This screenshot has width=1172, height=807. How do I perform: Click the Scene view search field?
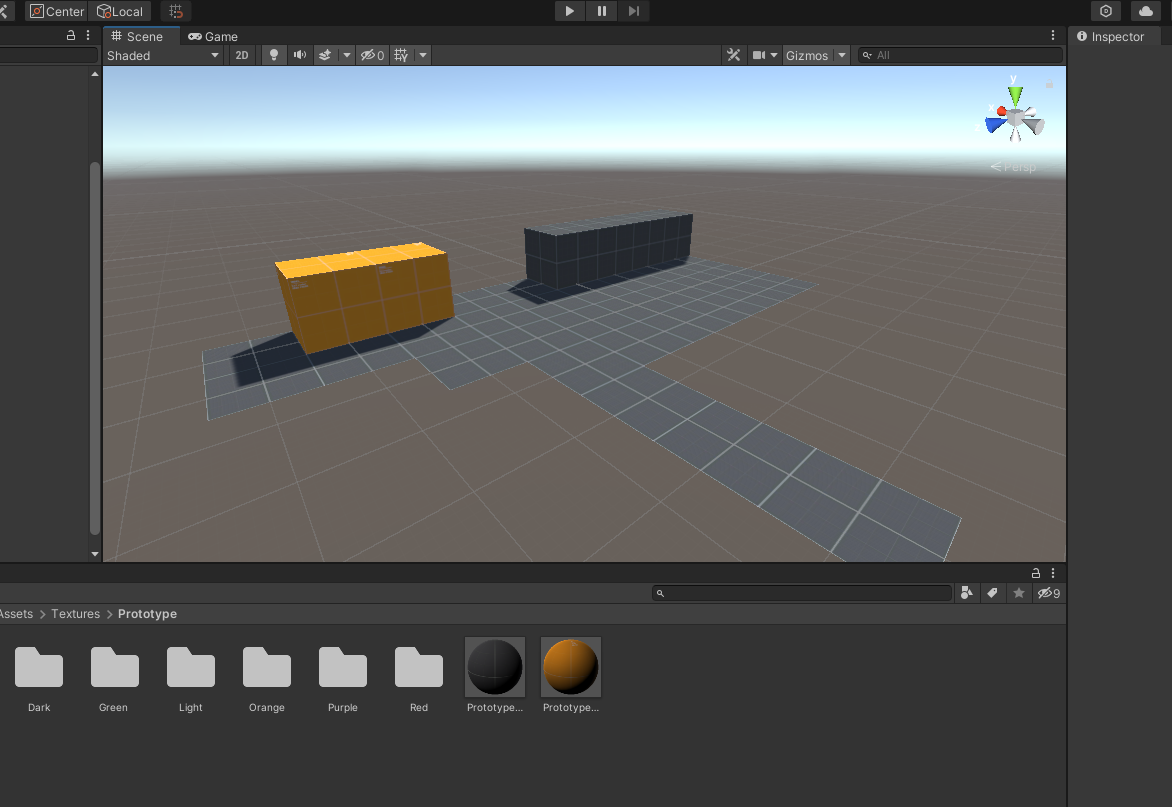(960, 55)
